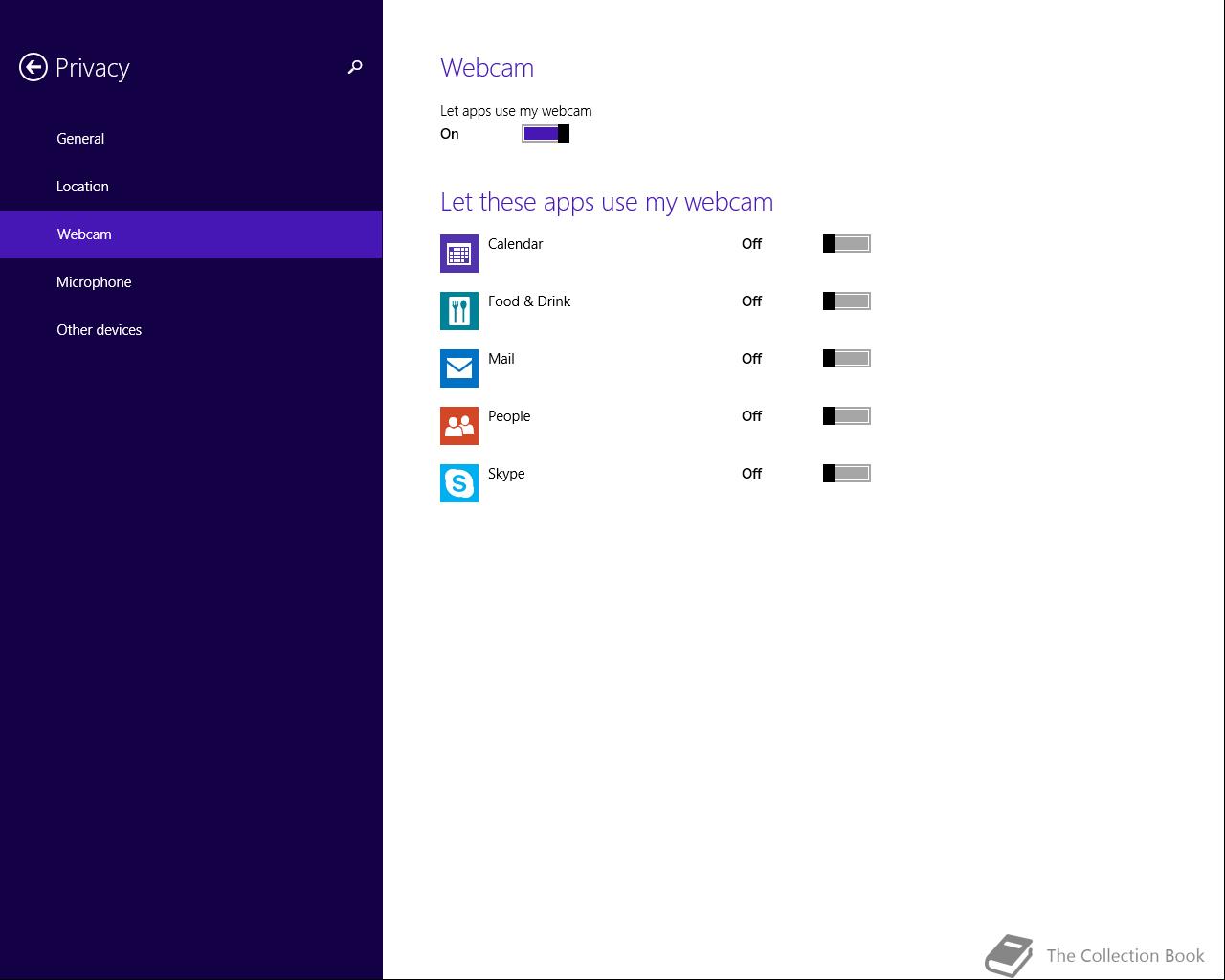Click the Calendar app name
The width and height of the screenshot is (1225, 980).
(x=515, y=244)
